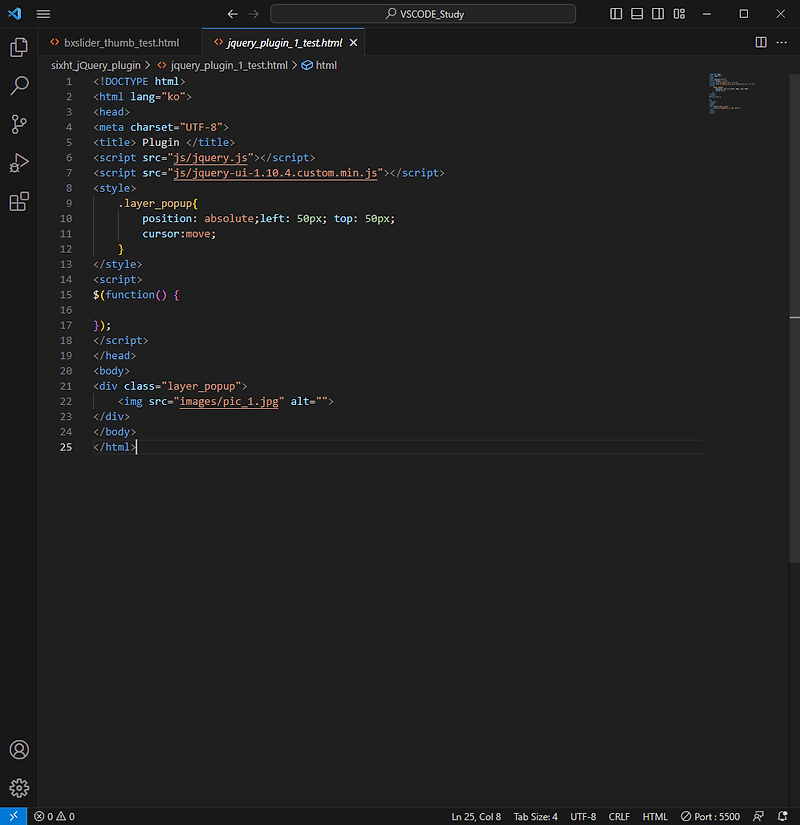This screenshot has width=800, height=825.
Task: Open the Search view
Action: pyautogui.click(x=19, y=85)
